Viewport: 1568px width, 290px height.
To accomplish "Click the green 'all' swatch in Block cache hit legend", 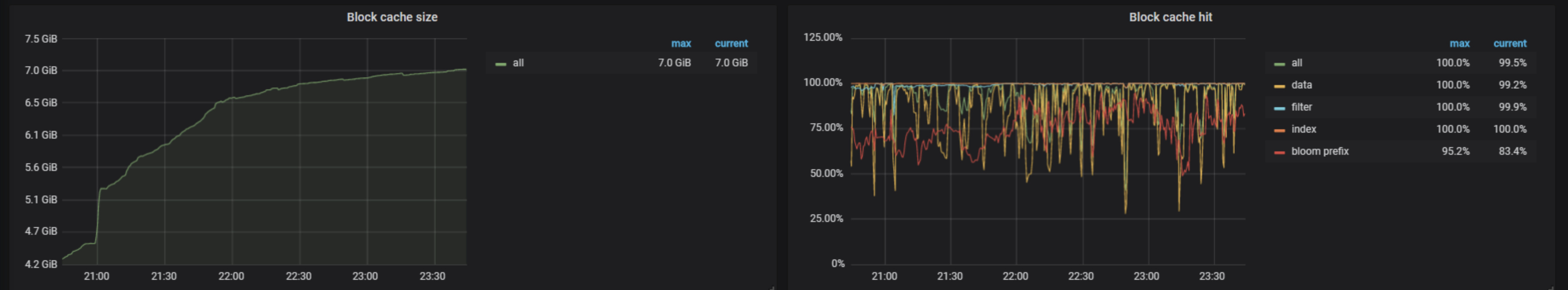I will click(1280, 64).
